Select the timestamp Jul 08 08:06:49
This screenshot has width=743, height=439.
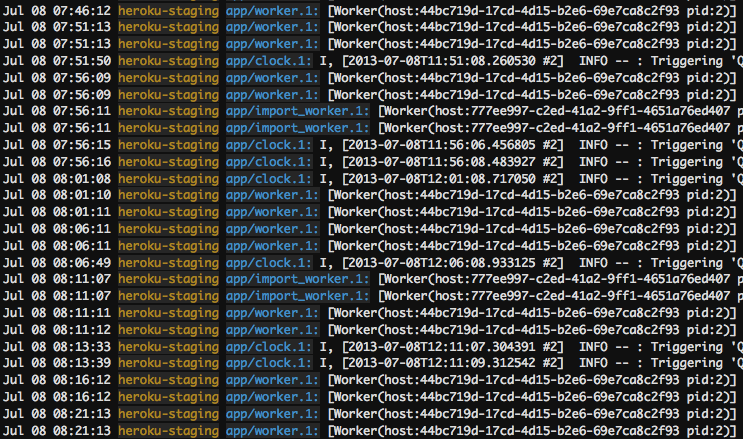coord(57,263)
